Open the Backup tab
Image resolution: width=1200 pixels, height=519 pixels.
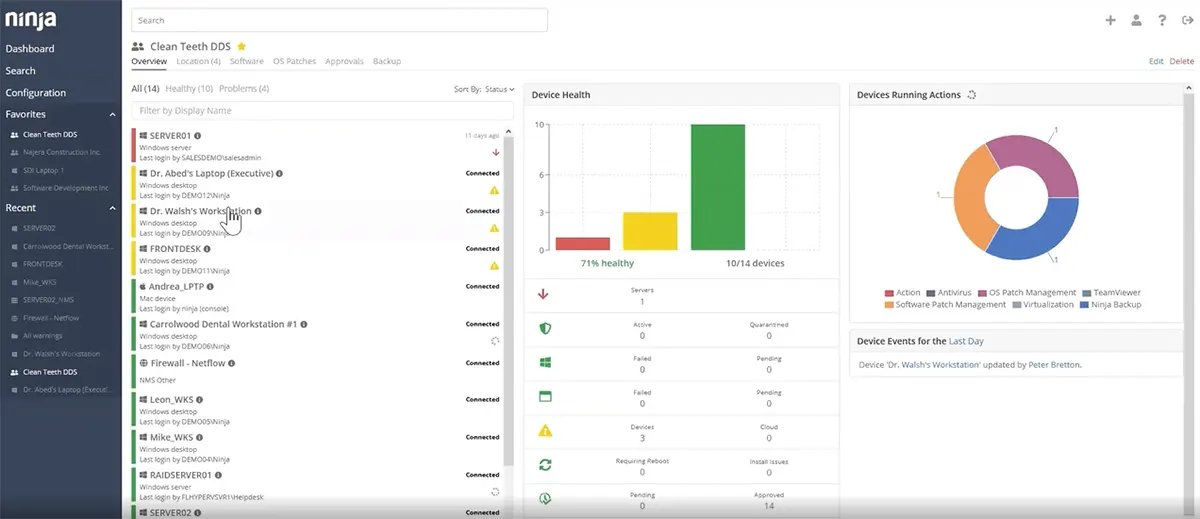point(387,61)
